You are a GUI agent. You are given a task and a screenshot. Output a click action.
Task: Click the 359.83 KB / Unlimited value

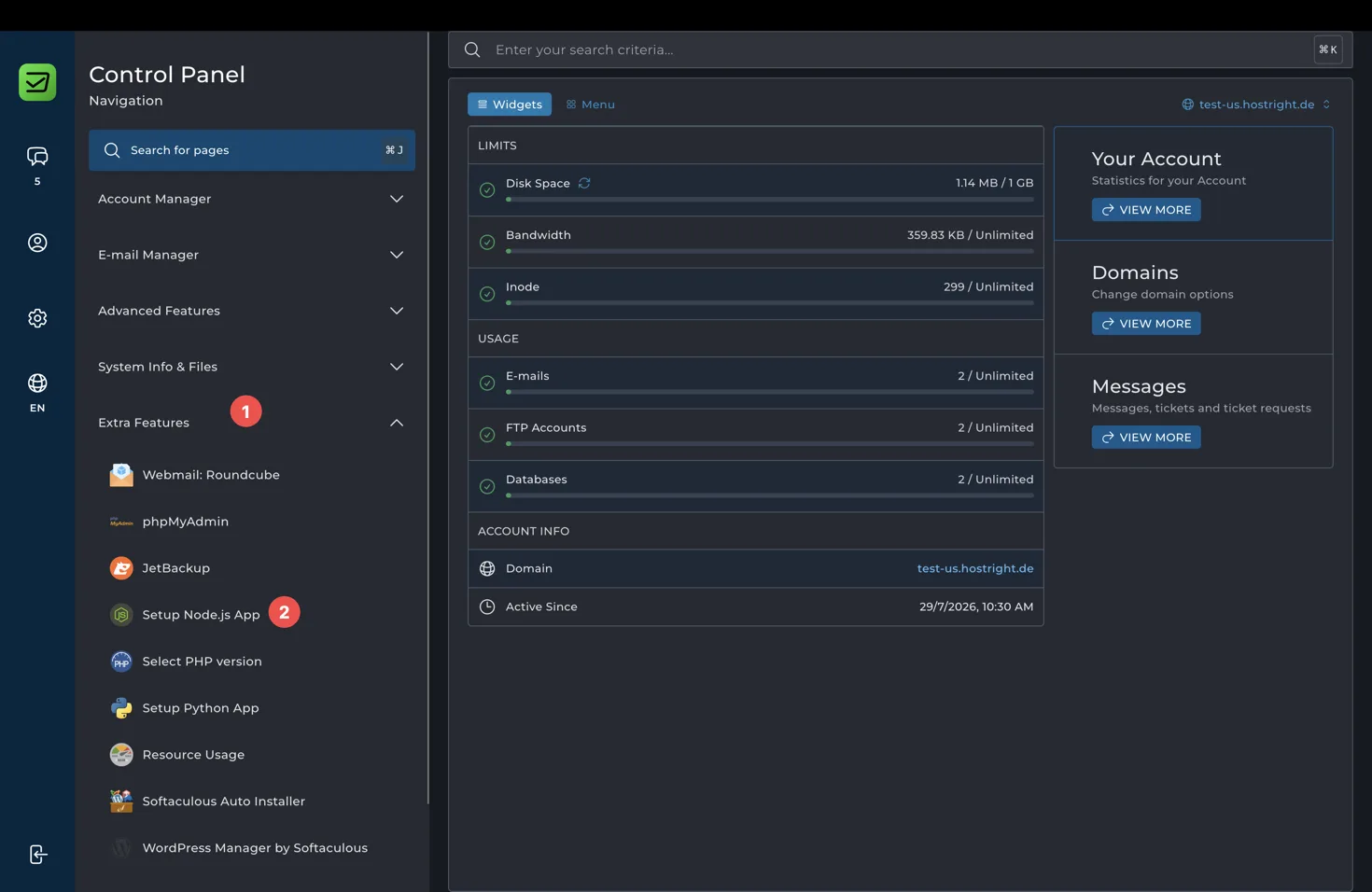(x=971, y=235)
